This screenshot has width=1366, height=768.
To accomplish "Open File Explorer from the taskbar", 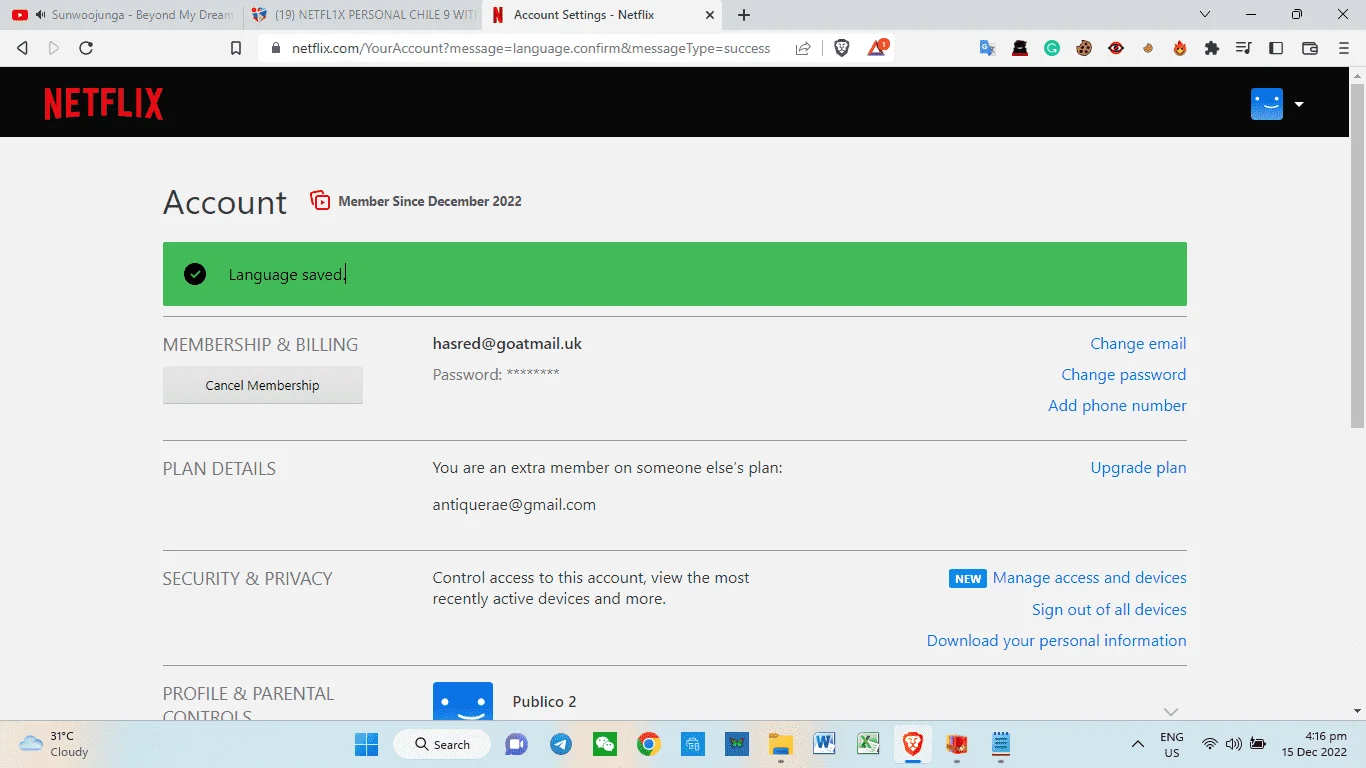I will click(780, 744).
